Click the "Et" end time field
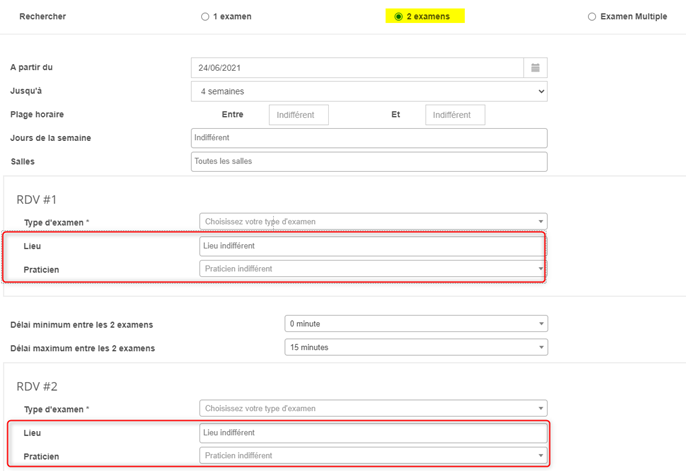Image resolution: width=686 pixels, height=471 pixels. pyautogui.click(x=454, y=115)
